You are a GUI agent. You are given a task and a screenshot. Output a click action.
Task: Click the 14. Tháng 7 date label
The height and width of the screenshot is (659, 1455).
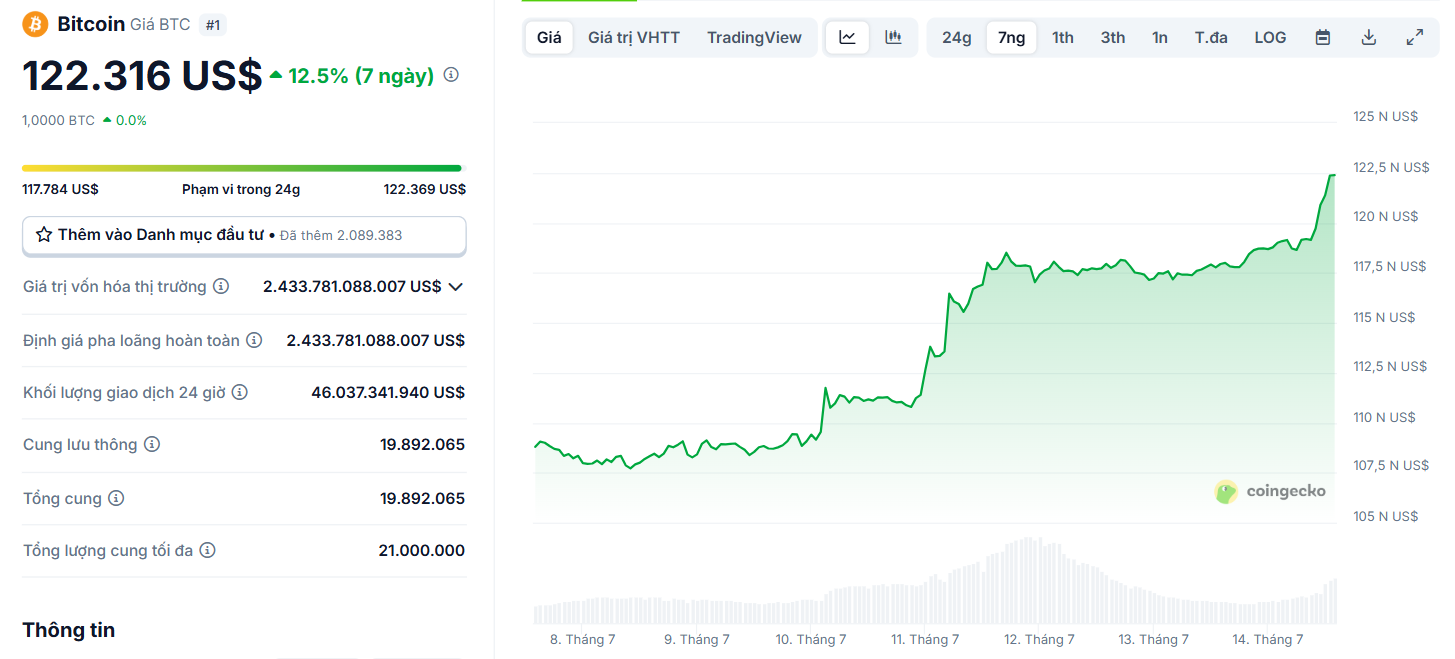tap(1268, 639)
